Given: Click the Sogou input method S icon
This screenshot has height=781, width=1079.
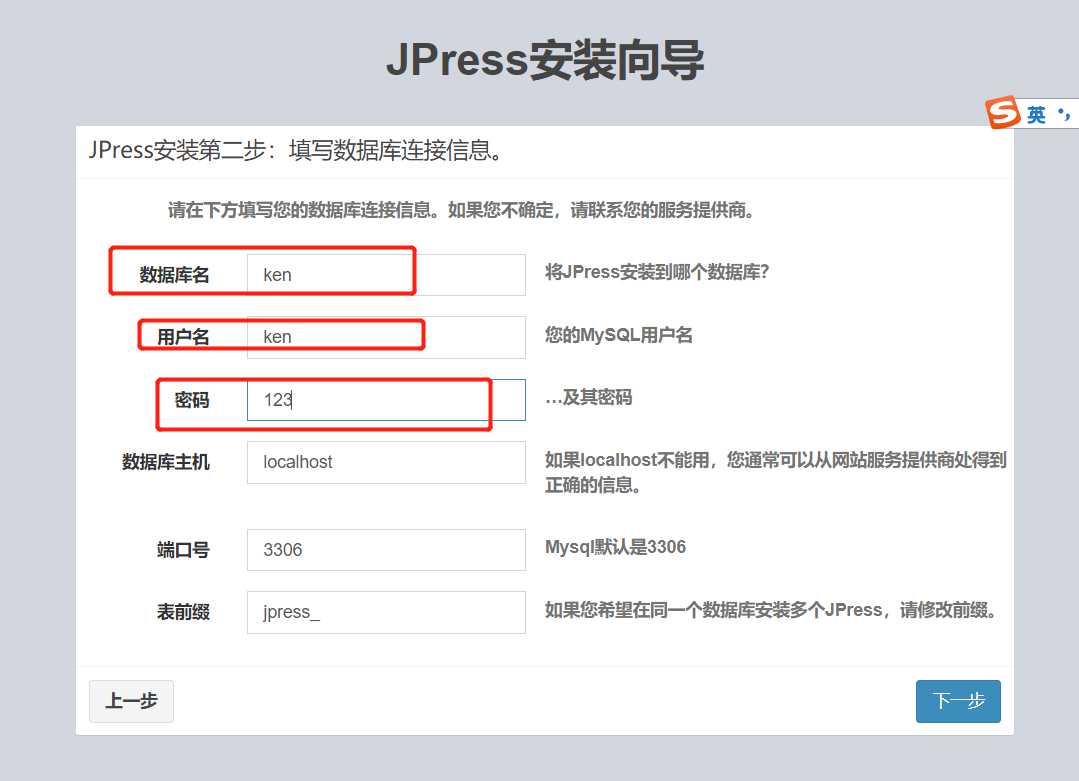Looking at the screenshot, I should [x=1002, y=112].
